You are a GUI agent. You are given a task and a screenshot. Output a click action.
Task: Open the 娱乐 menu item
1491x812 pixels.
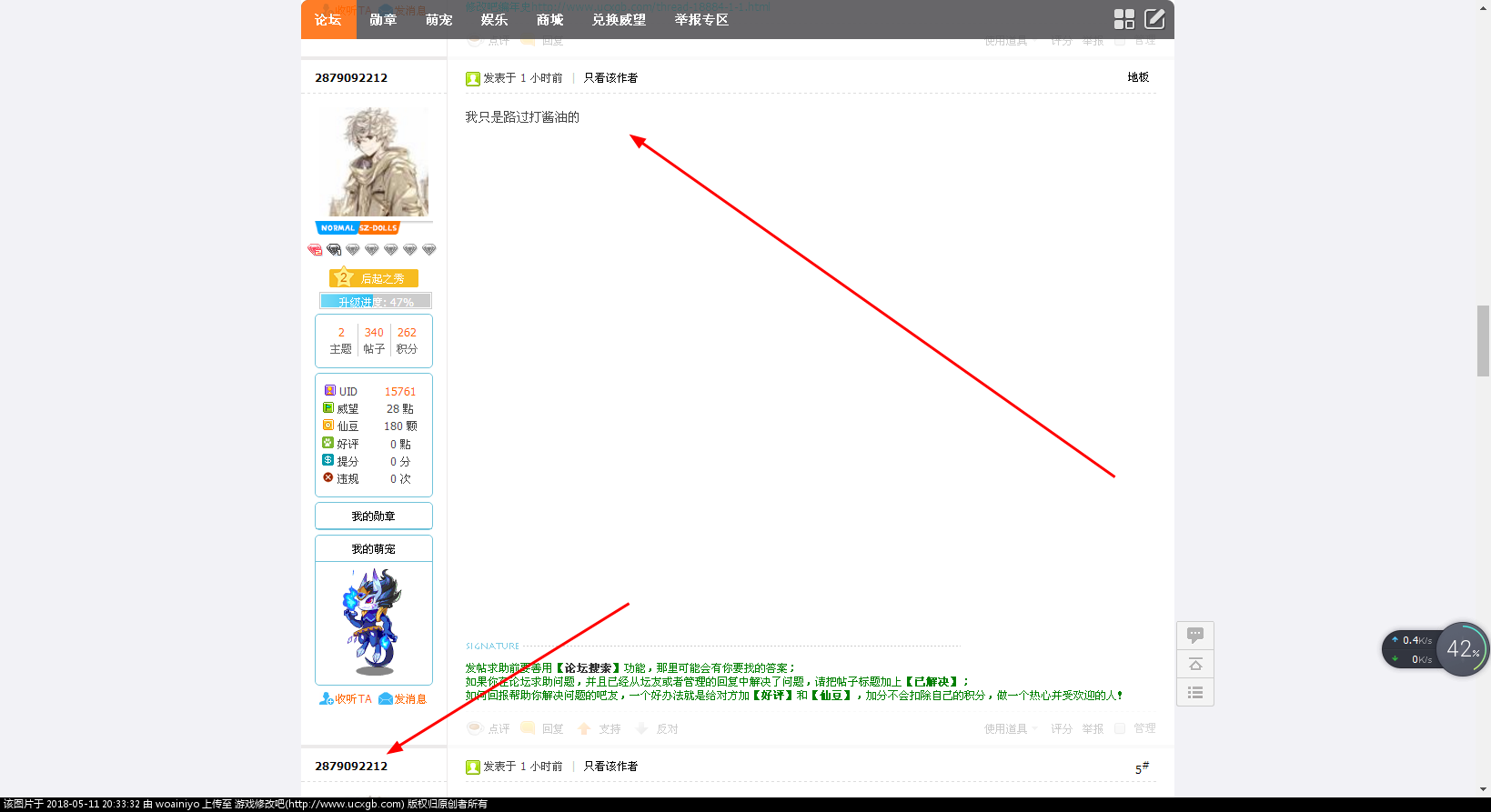494,19
